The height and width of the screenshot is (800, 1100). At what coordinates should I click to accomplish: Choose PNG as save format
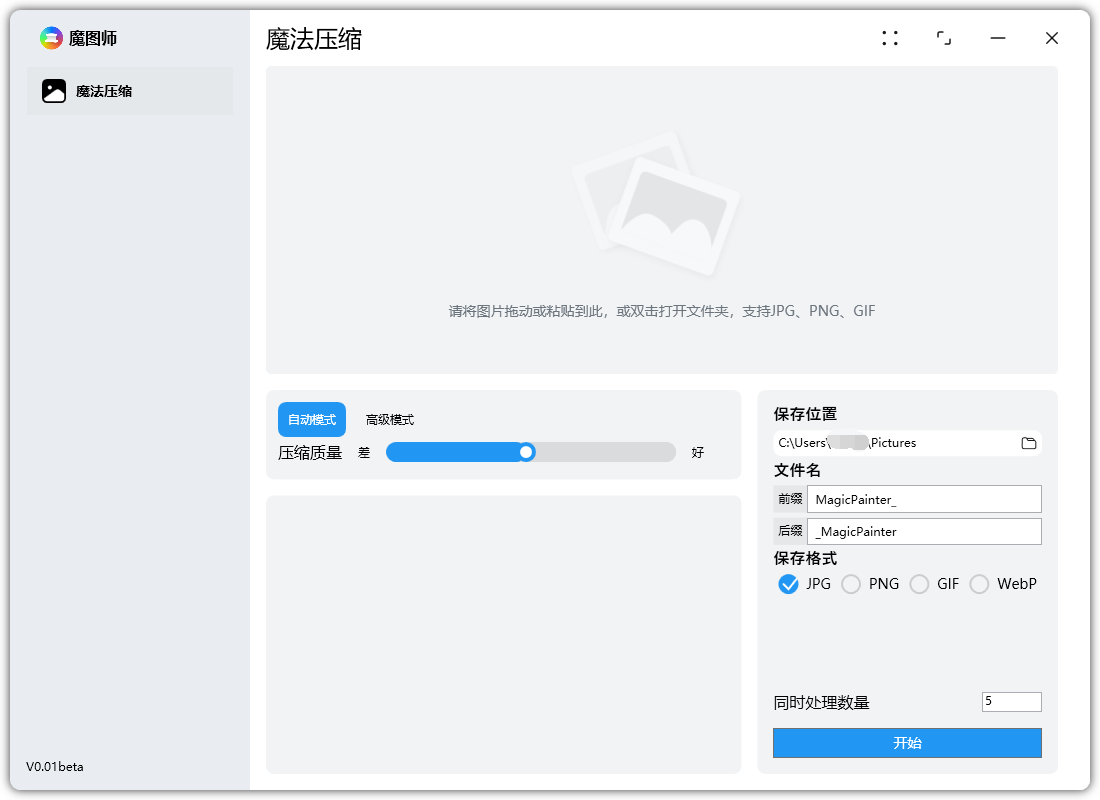[x=851, y=584]
